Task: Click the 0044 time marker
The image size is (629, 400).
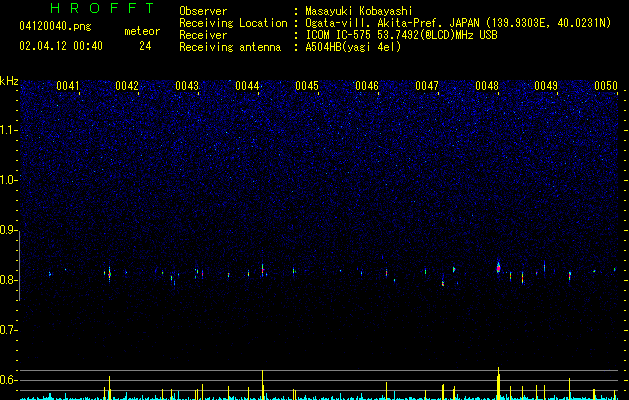Action: coord(247,86)
